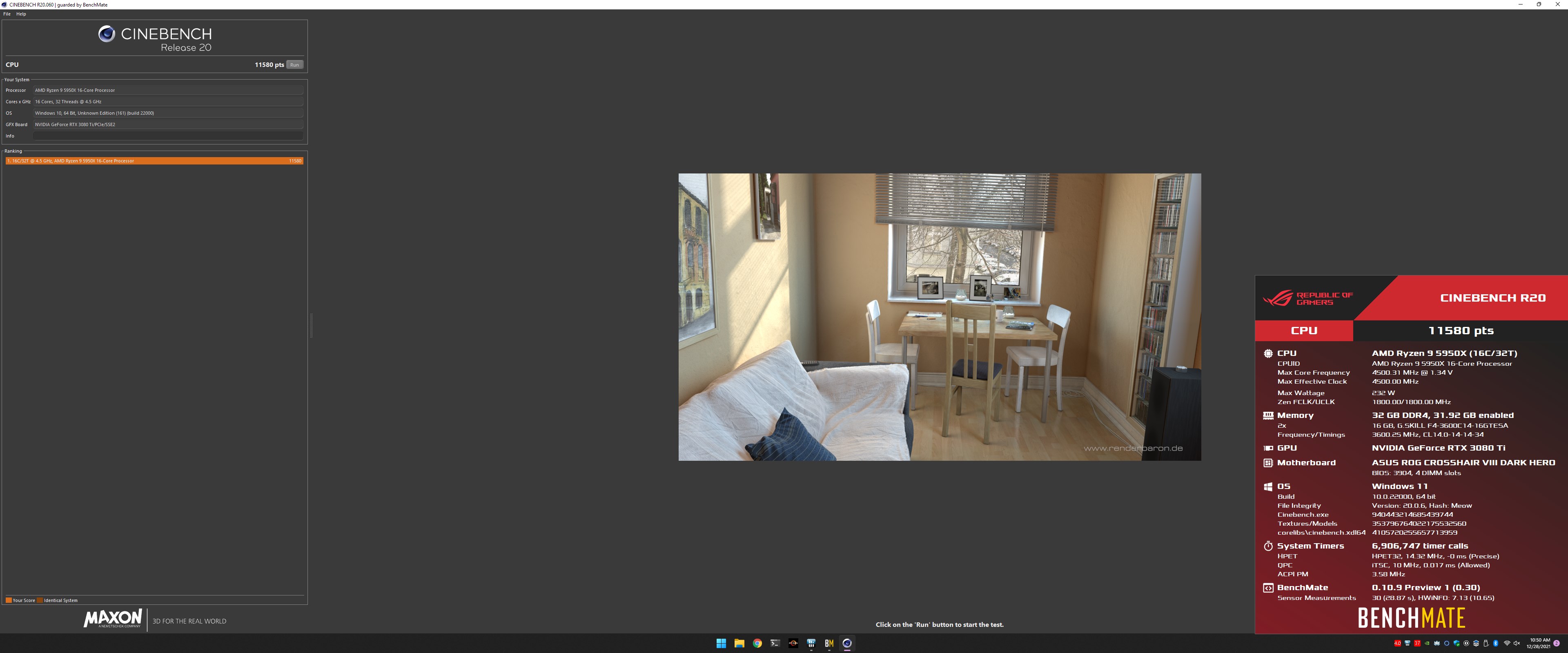
Task: Click the Memory icon in BenchMate overlay
Action: (1268, 415)
